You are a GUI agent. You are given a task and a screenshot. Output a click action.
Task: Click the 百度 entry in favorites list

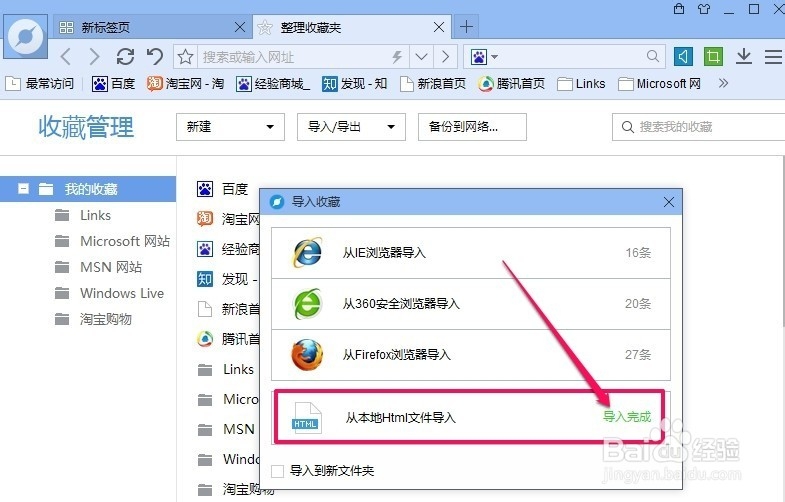pos(223,189)
